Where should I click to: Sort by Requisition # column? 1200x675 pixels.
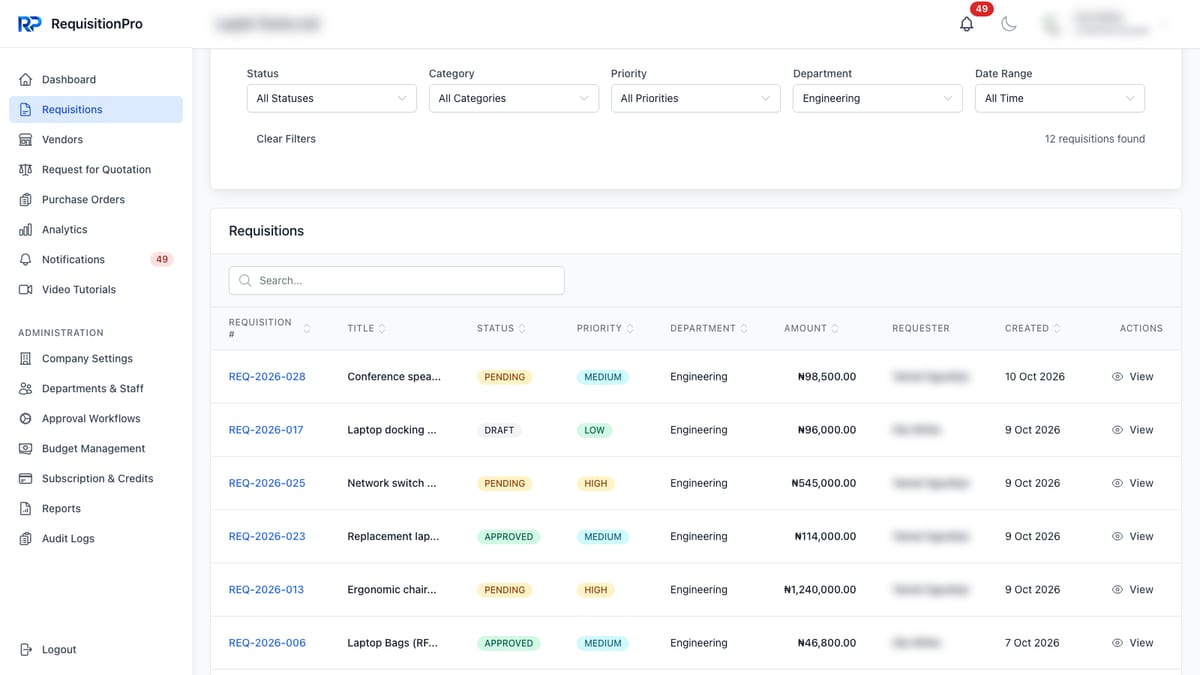[269, 328]
